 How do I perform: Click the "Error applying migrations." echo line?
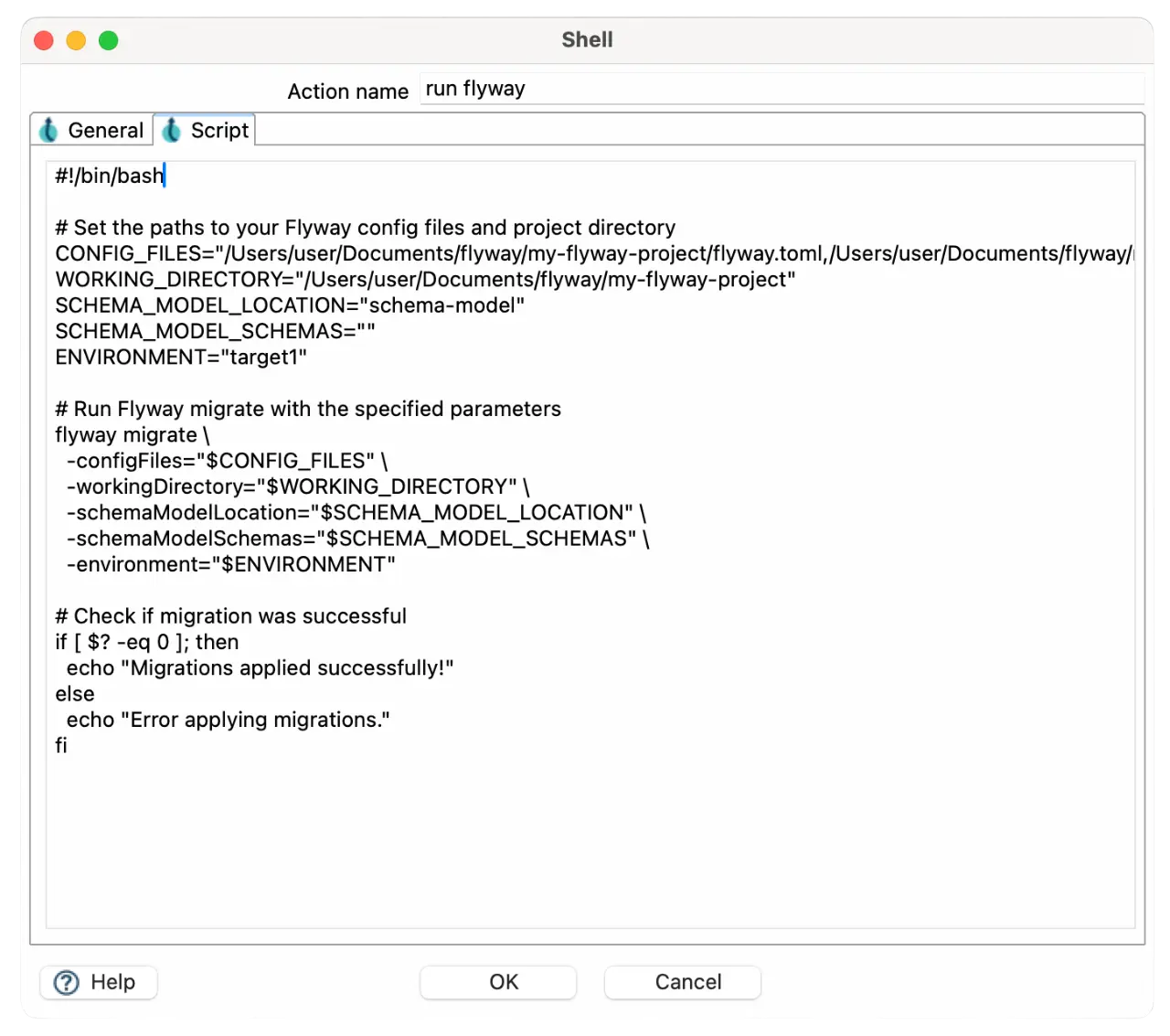coord(228,721)
